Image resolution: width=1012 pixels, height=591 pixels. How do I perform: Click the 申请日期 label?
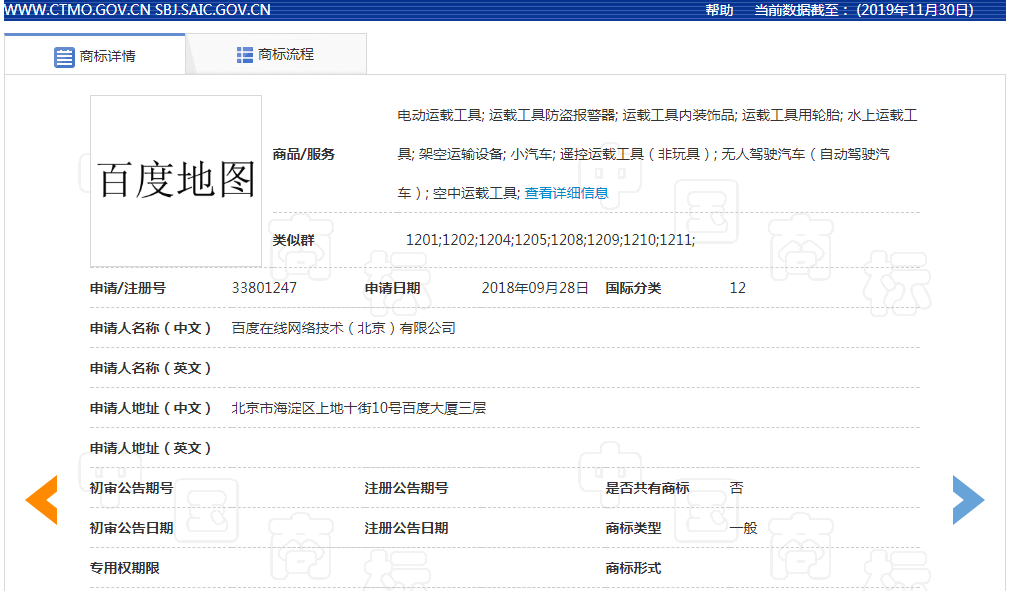[x=392, y=288]
